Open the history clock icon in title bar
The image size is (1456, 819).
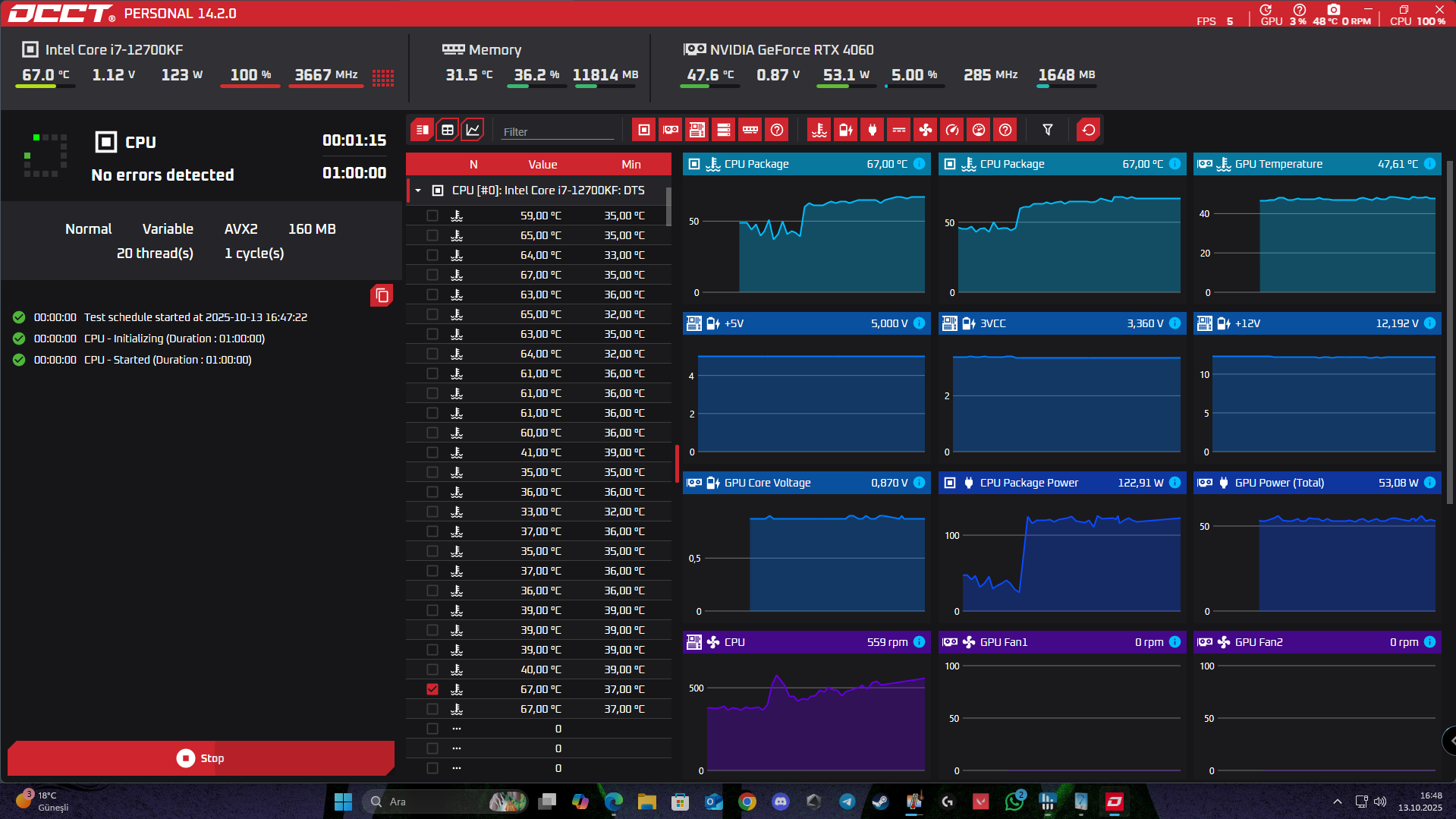click(x=1266, y=10)
